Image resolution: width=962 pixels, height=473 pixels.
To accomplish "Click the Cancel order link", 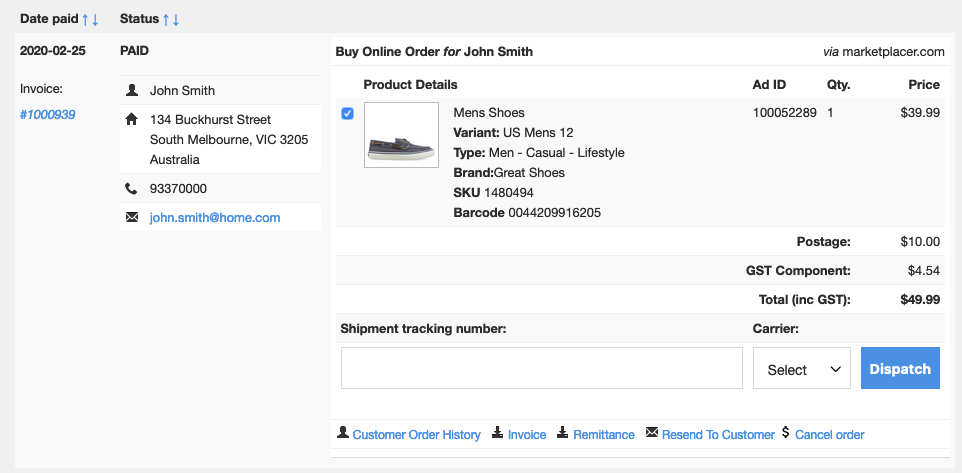I will (x=829, y=434).
